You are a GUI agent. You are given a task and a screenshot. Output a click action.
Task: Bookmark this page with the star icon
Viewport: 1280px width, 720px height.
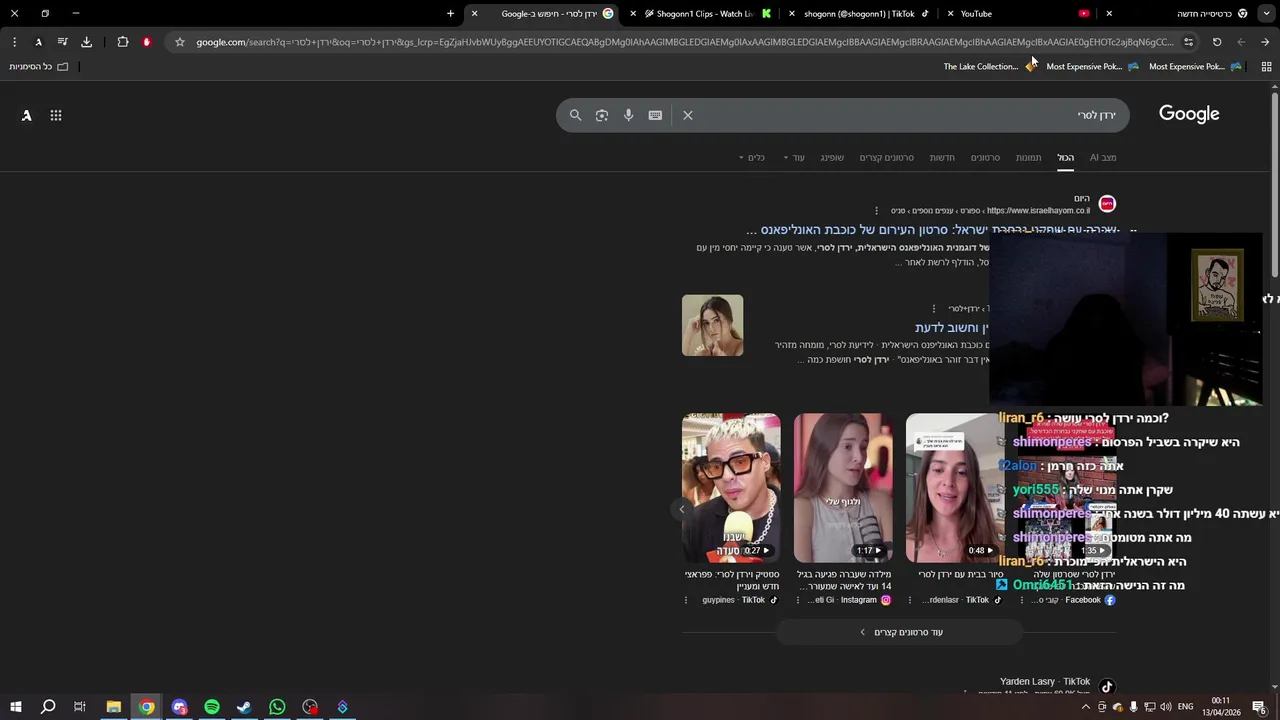179,42
